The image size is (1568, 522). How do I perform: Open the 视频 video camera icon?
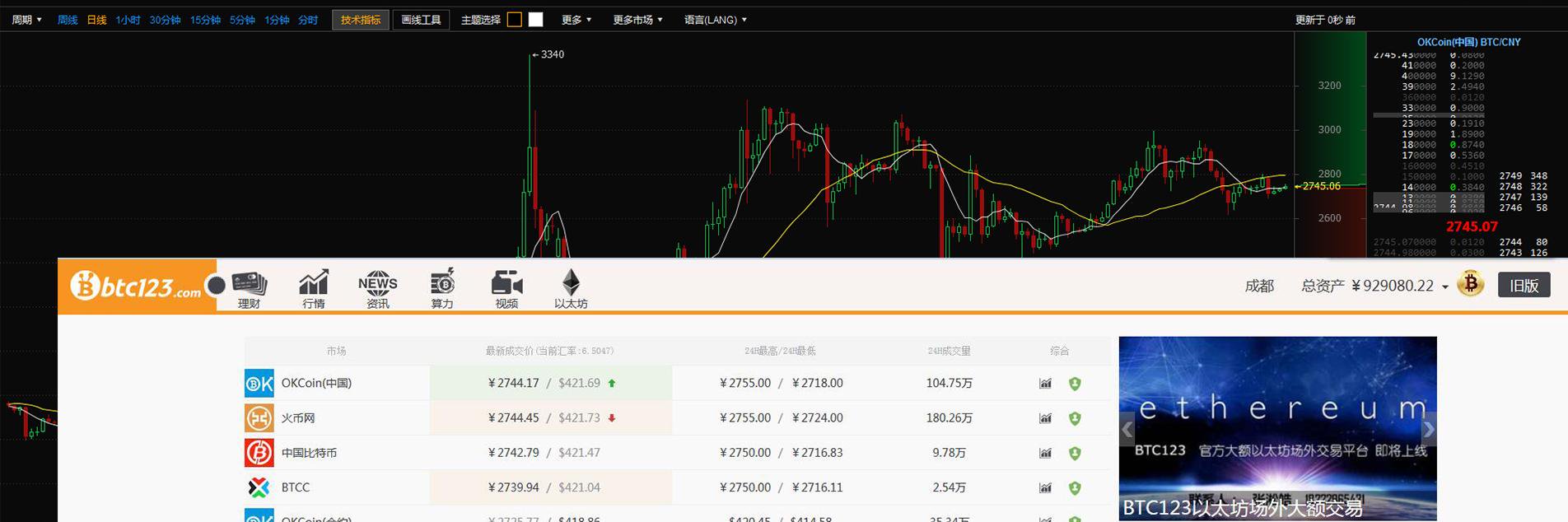click(506, 289)
